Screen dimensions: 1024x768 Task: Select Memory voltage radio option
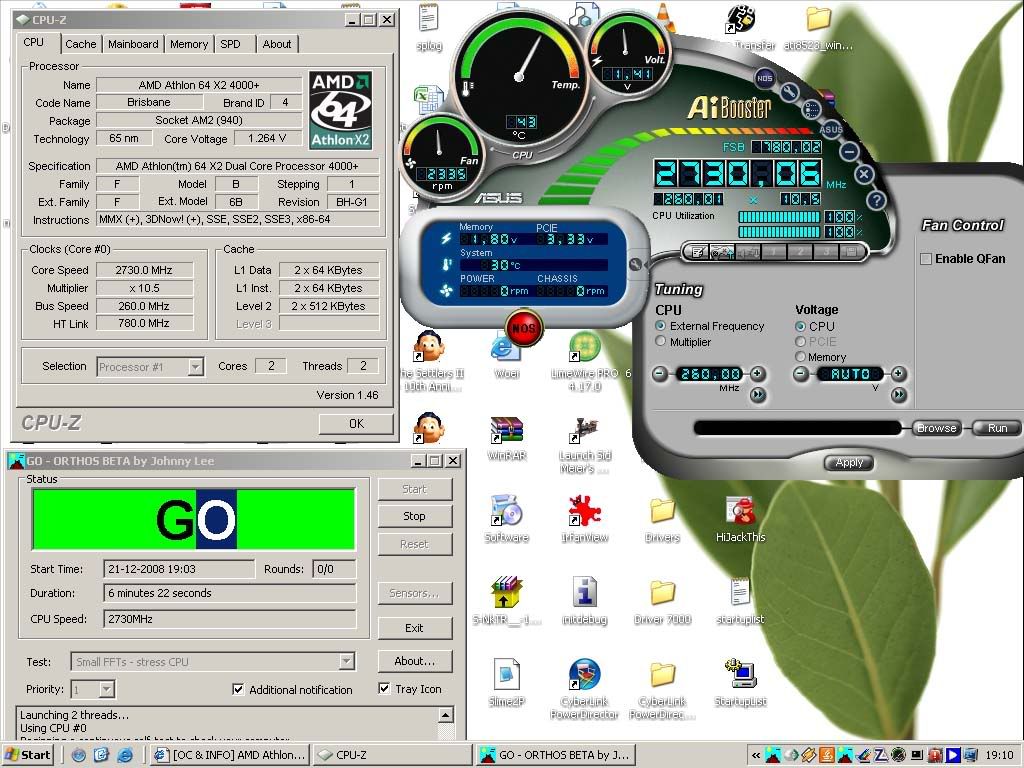point(800,357)
